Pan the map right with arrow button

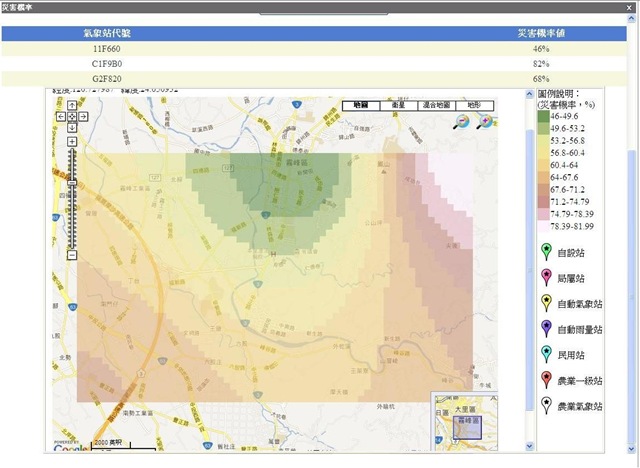83,117
